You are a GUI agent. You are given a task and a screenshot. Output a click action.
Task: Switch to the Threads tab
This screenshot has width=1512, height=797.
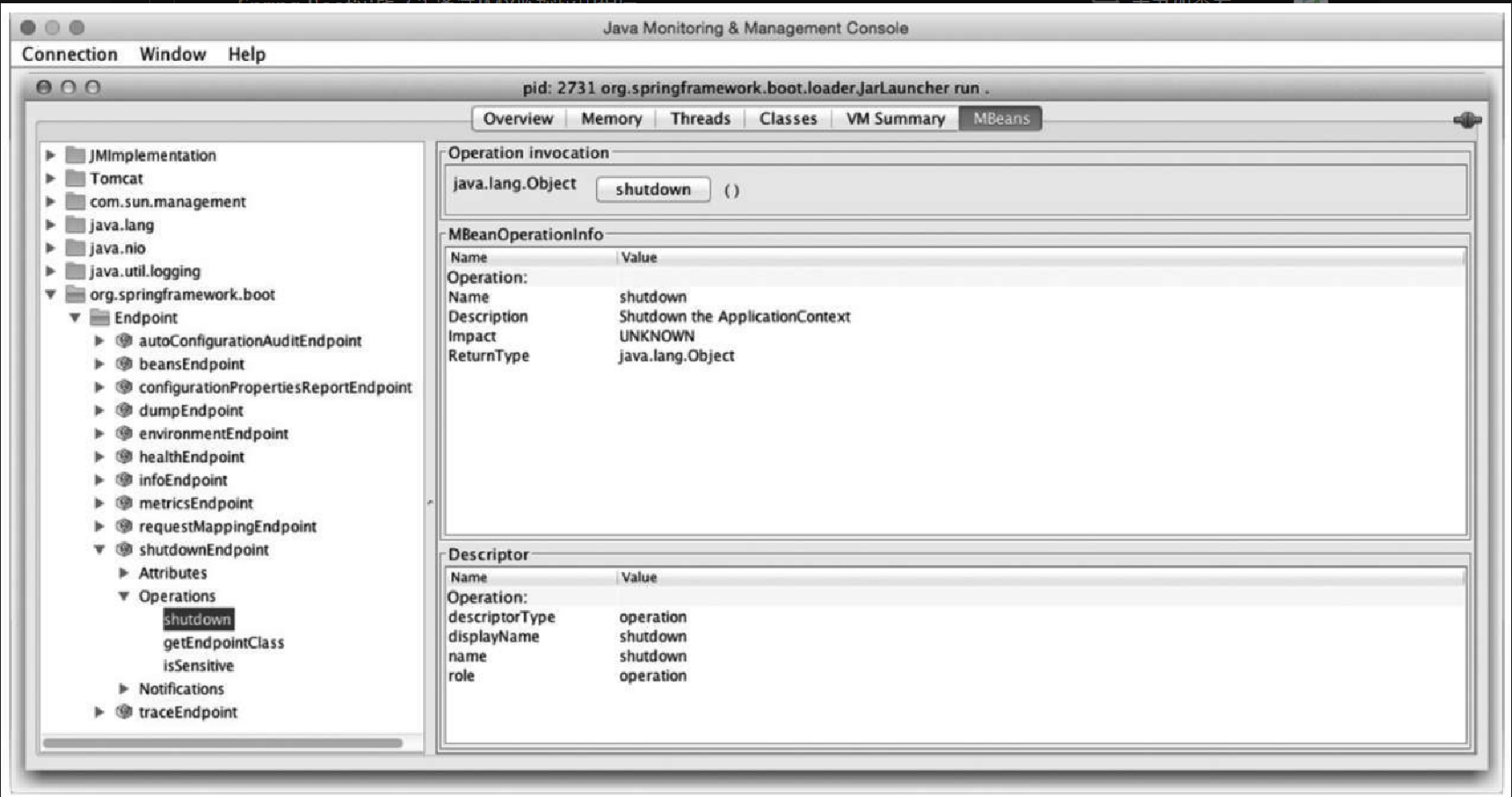700,119
